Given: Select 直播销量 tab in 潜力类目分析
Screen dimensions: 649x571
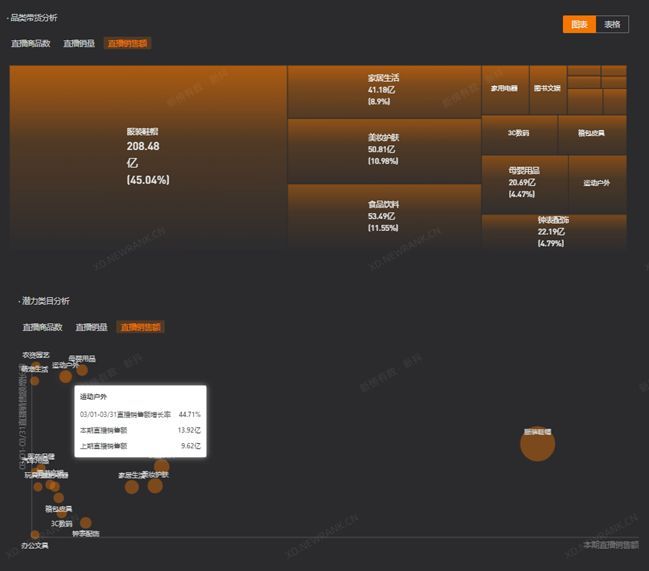Looking at the screenshot, I should click(91, 327).
